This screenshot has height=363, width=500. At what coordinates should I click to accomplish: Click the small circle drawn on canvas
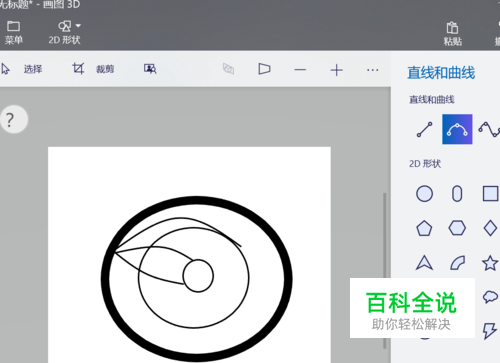198,276
